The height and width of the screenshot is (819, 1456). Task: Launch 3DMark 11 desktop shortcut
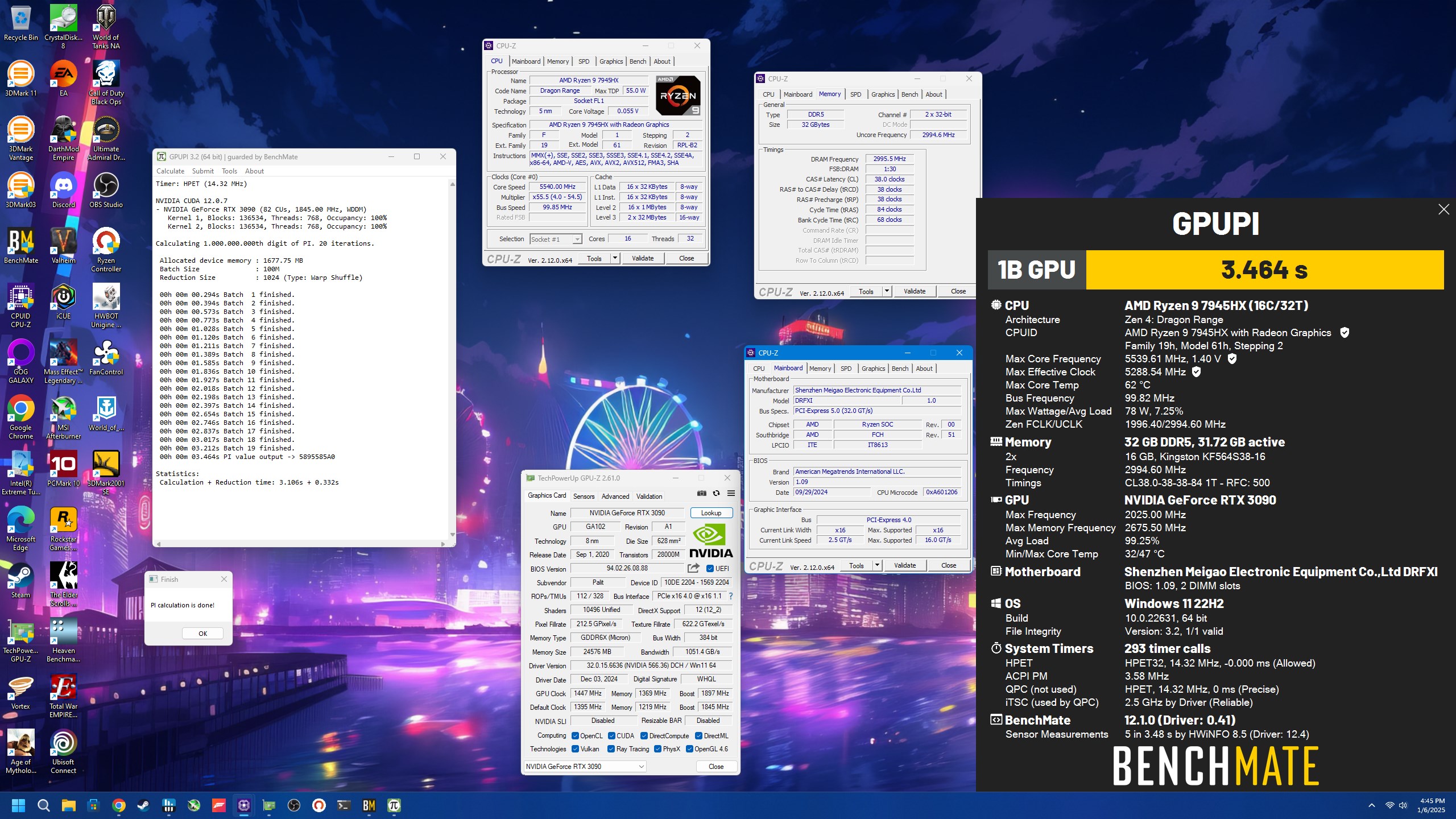pyautogui.click(x=20, y=79)
